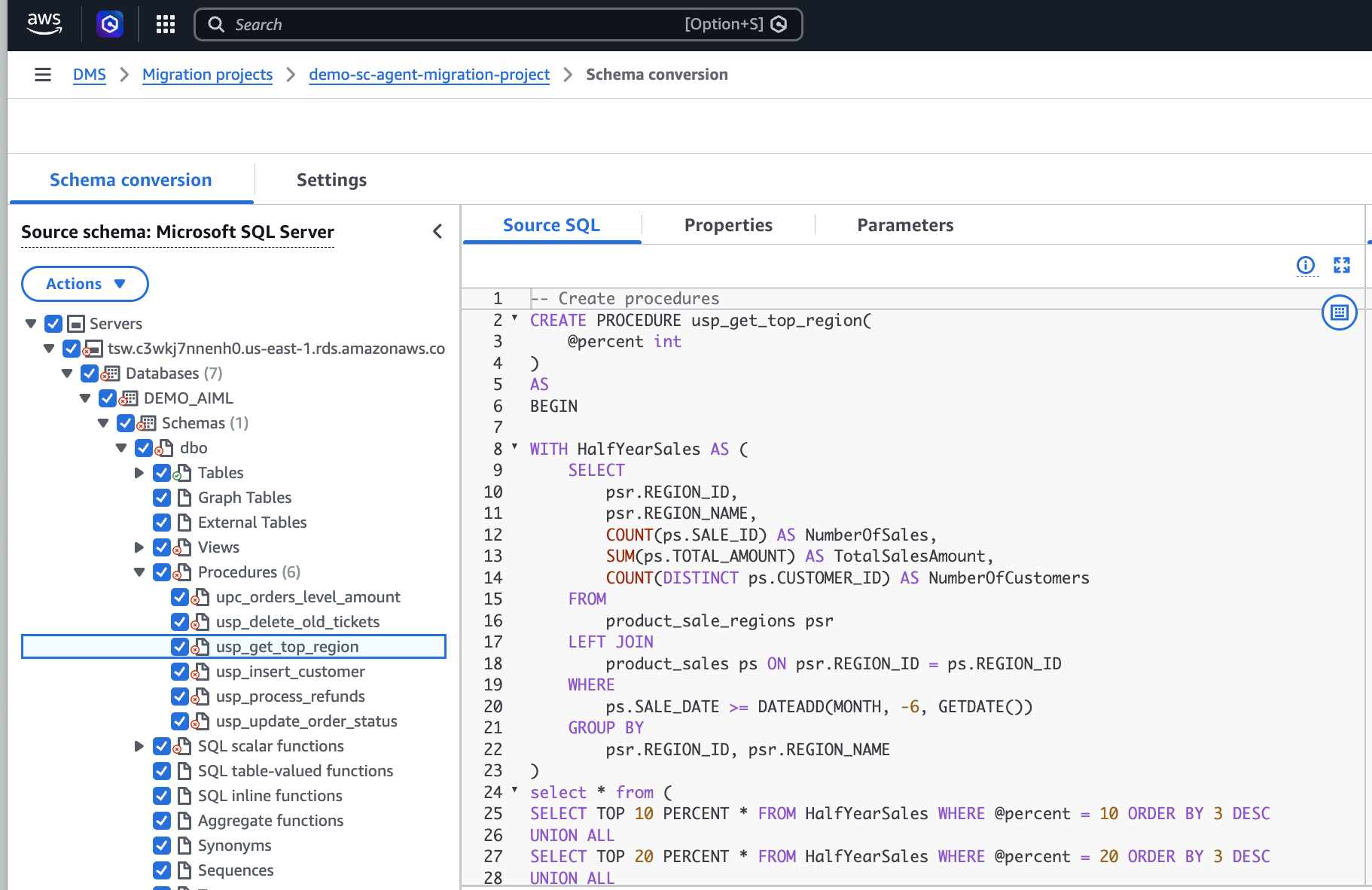Image resolution: width=1372 pixels, height=890 pixels.
Task: Open the AWS home logo
Action: (44, 24)
